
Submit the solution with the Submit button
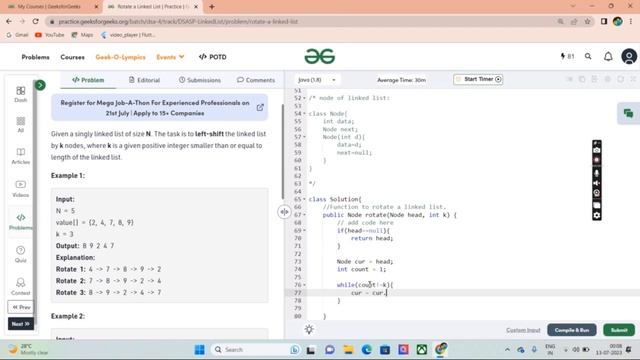[x=619, y=330]
